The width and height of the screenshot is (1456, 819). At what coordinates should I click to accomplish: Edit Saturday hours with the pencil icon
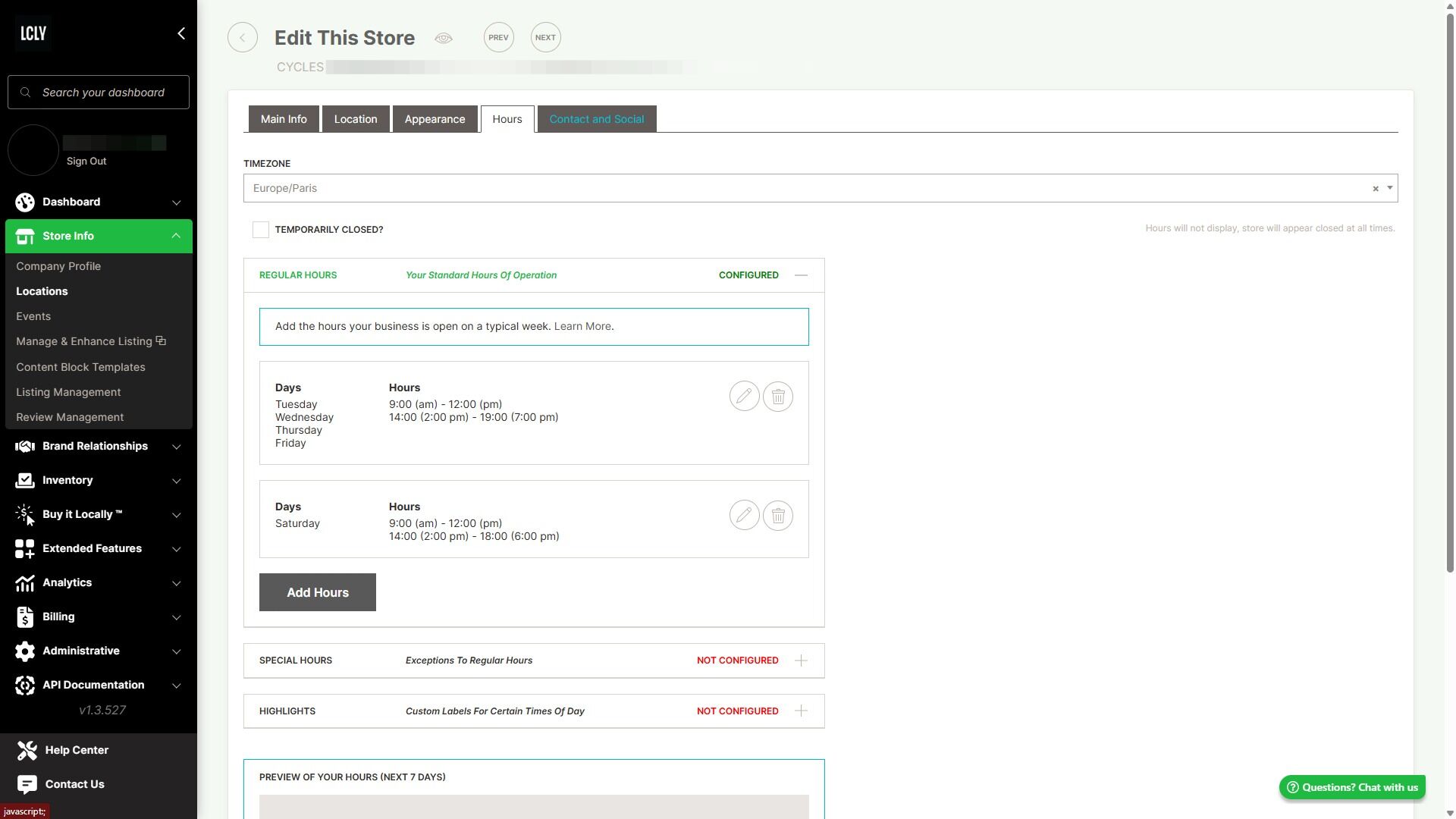[x=744, y=516]
